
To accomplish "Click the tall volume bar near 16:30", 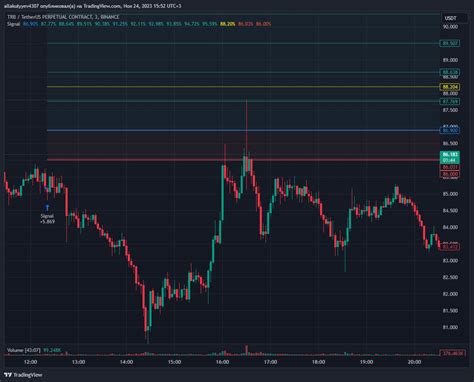I will (246, 350).
